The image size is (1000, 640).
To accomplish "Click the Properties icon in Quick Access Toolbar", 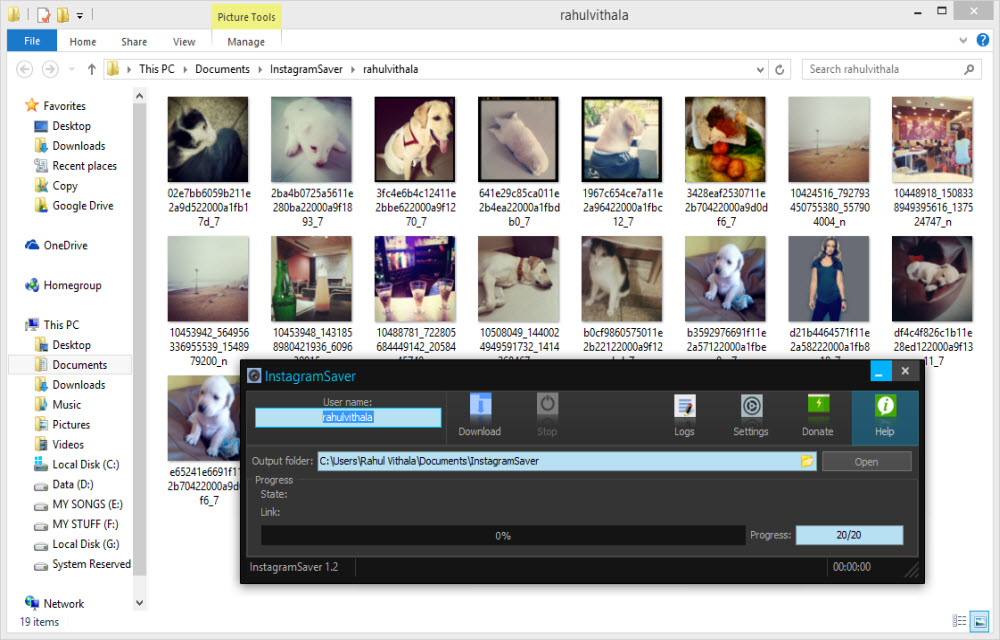I will (43, 15).
